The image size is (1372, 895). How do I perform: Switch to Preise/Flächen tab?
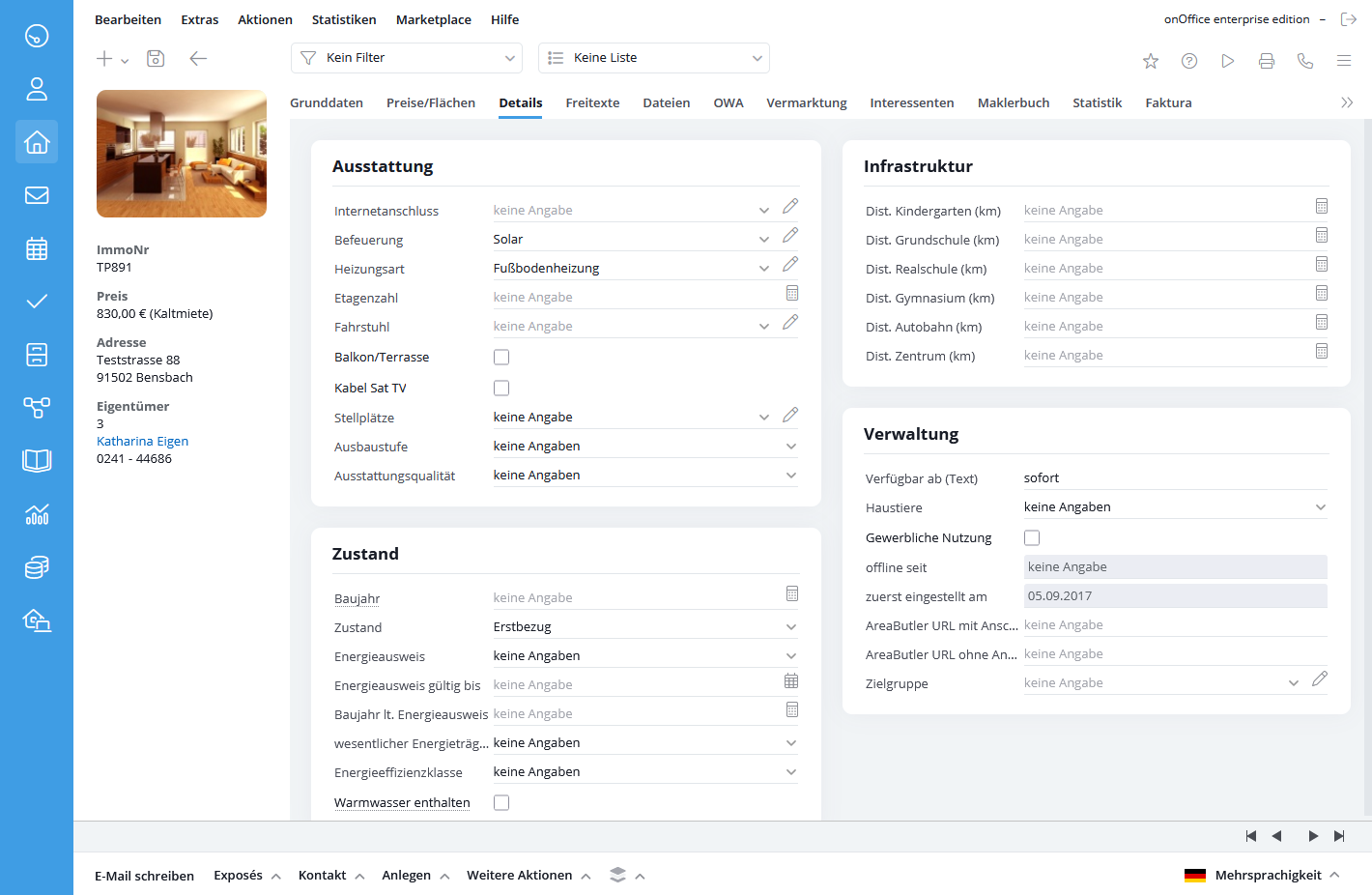click(x=431, y=103)
